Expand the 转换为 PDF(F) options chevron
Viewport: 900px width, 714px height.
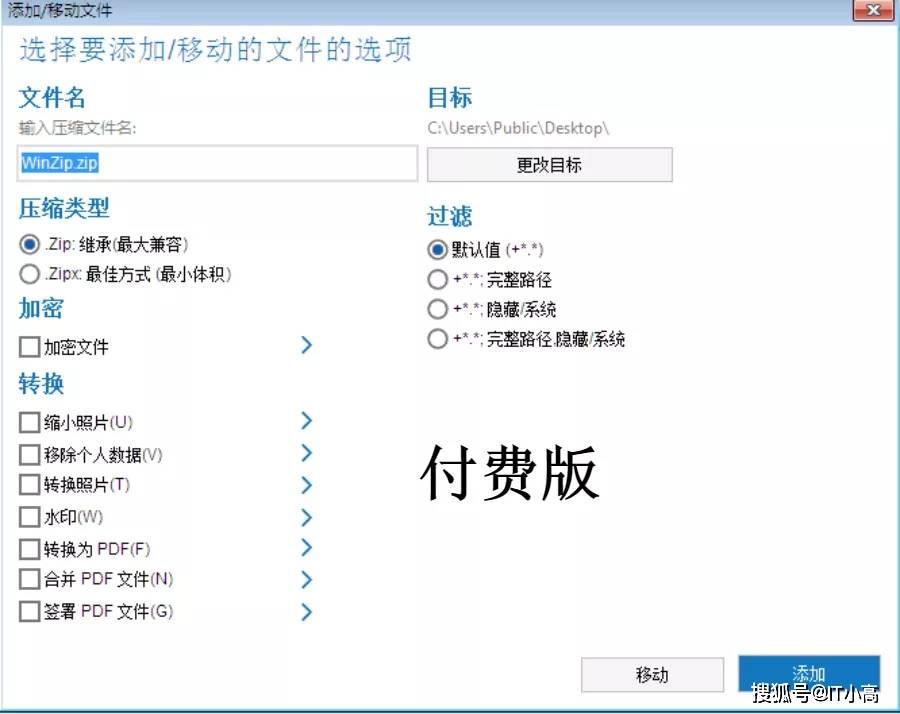tap(306, 548)
